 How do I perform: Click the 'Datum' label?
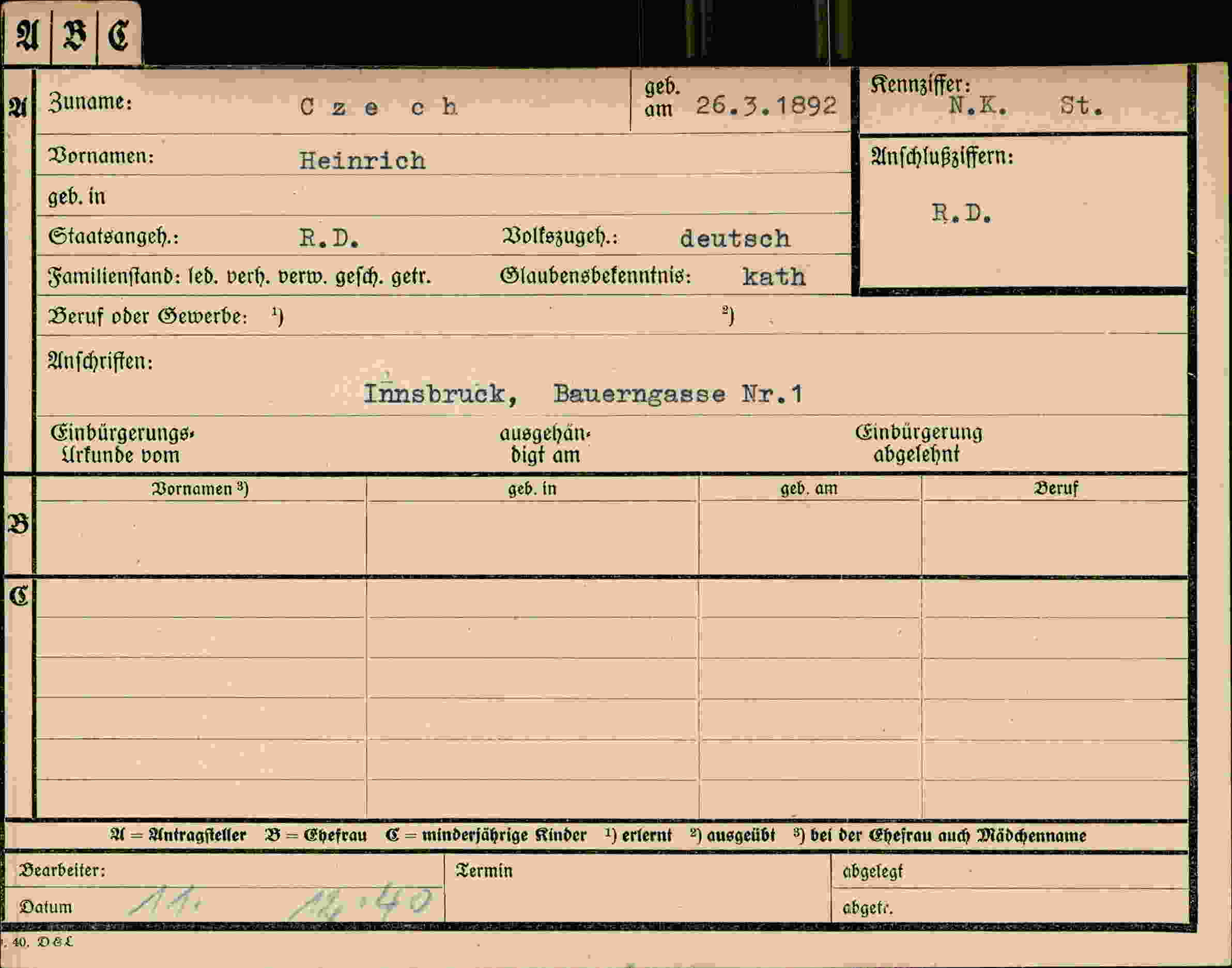[x=46, y=907]
